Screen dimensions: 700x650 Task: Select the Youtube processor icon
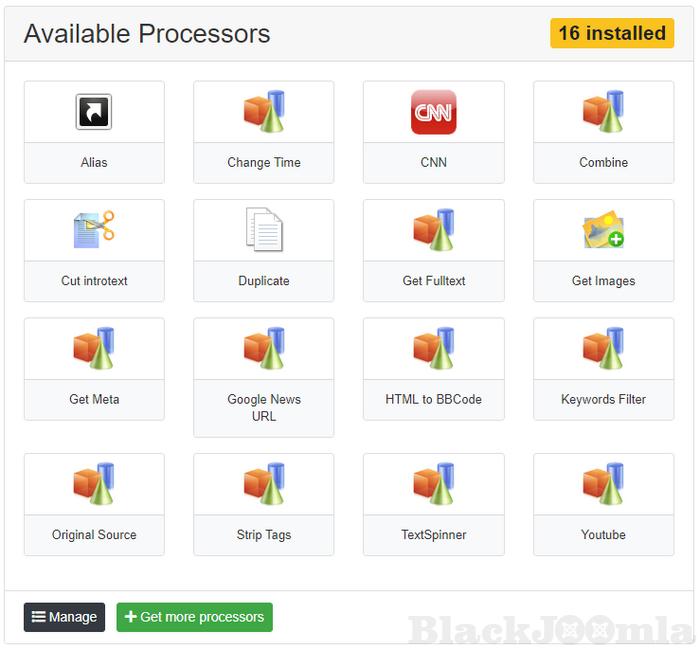[x=603, y=484]
